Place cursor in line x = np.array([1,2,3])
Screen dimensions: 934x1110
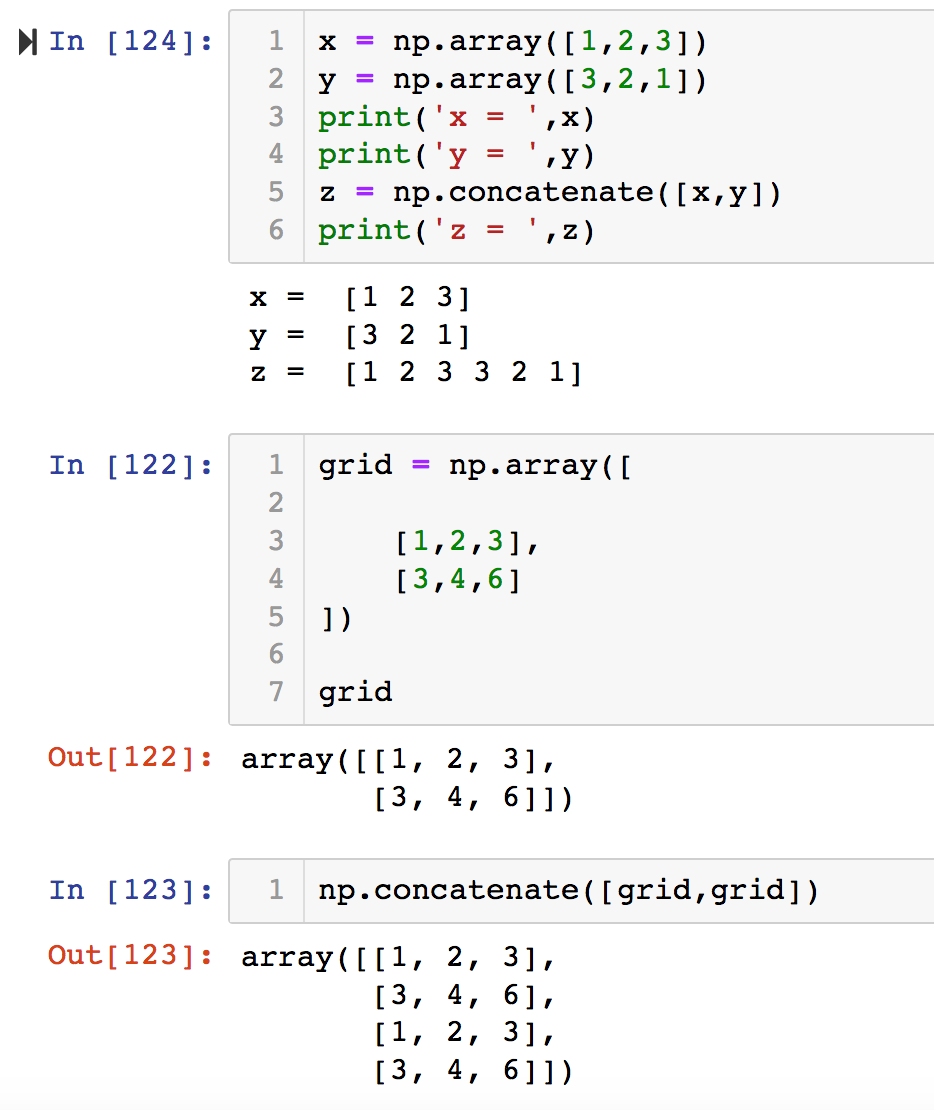[513, 42]
